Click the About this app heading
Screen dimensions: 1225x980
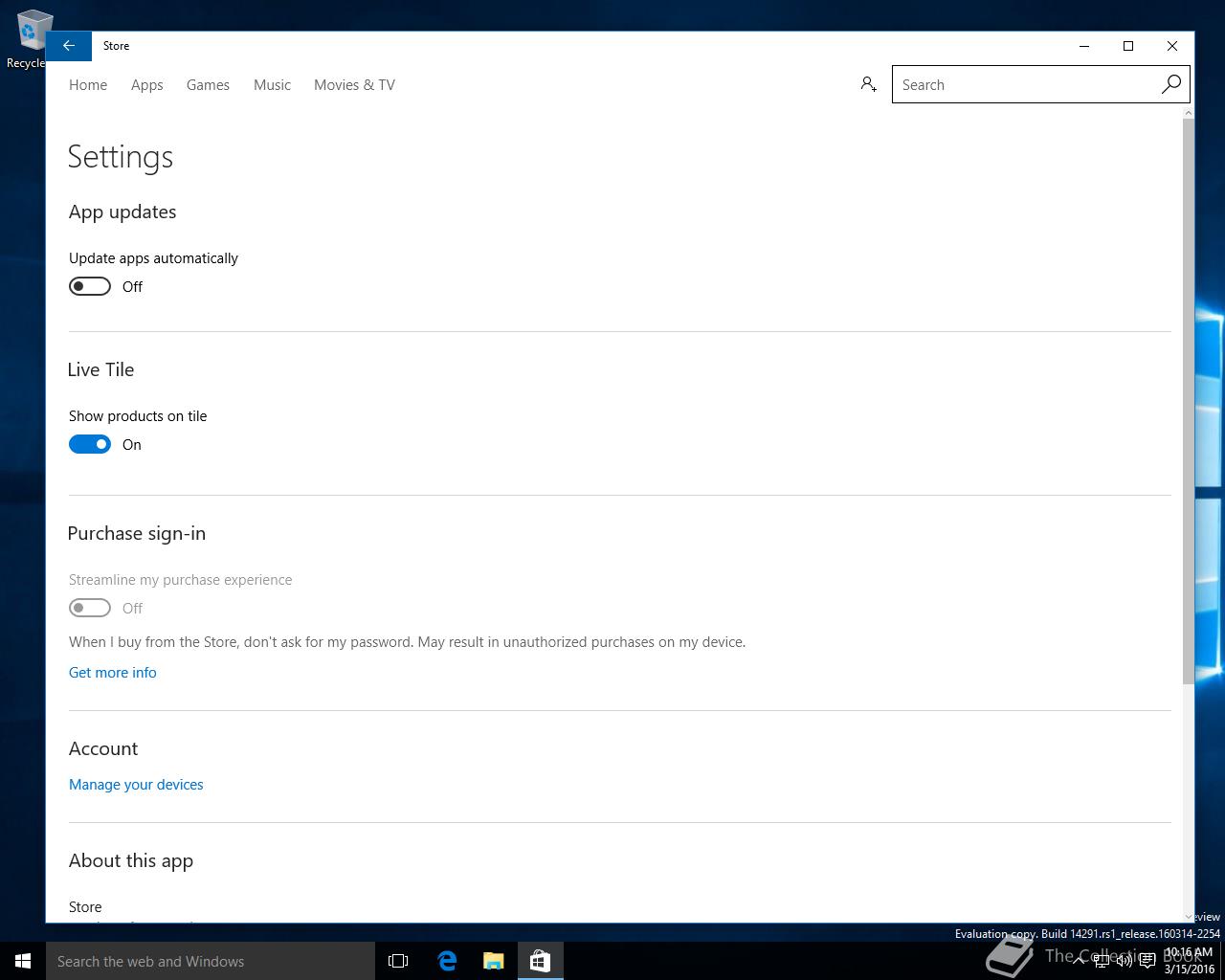click(x=131, y=860)
